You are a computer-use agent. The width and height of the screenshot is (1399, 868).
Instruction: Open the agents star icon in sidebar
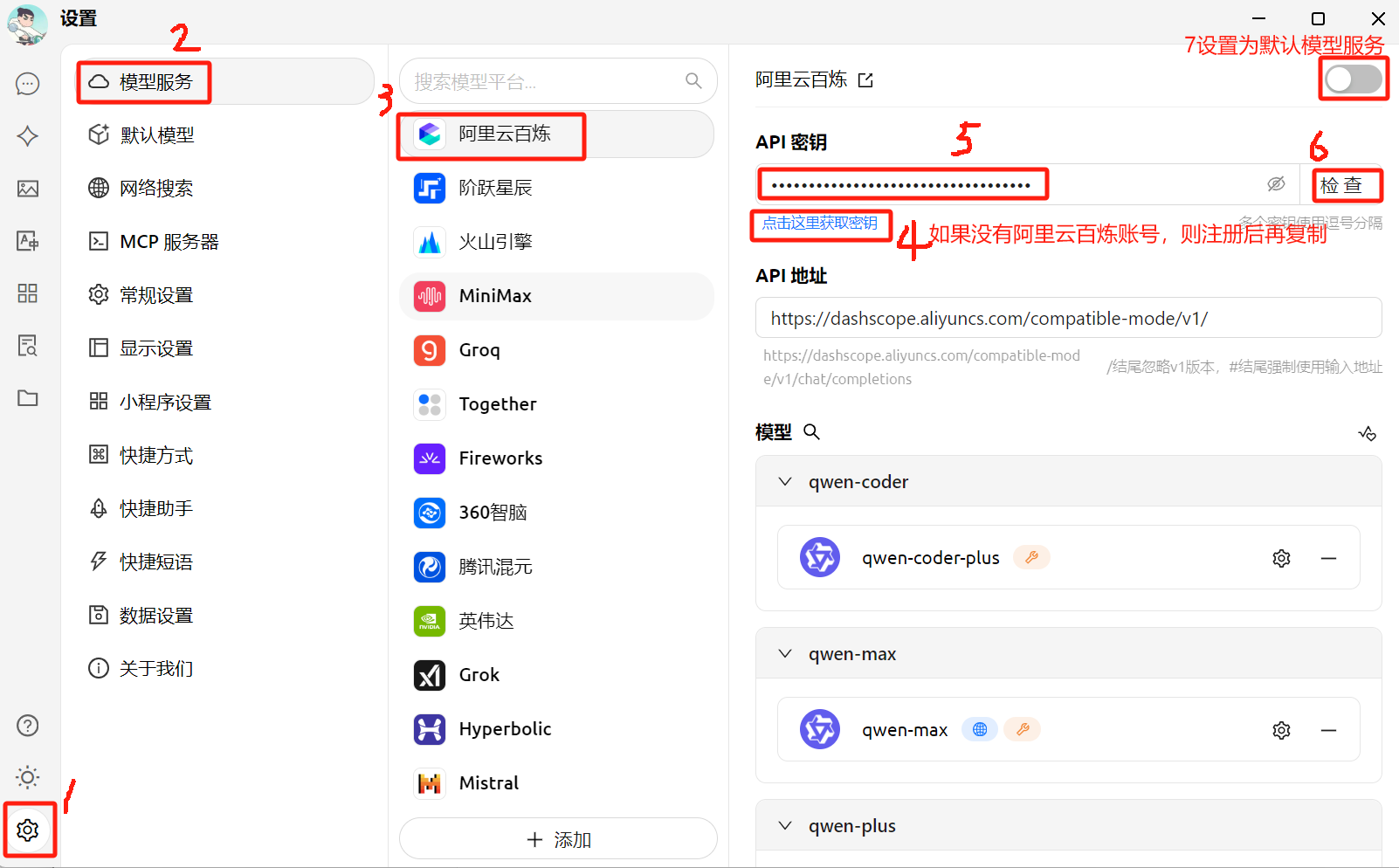28,136
